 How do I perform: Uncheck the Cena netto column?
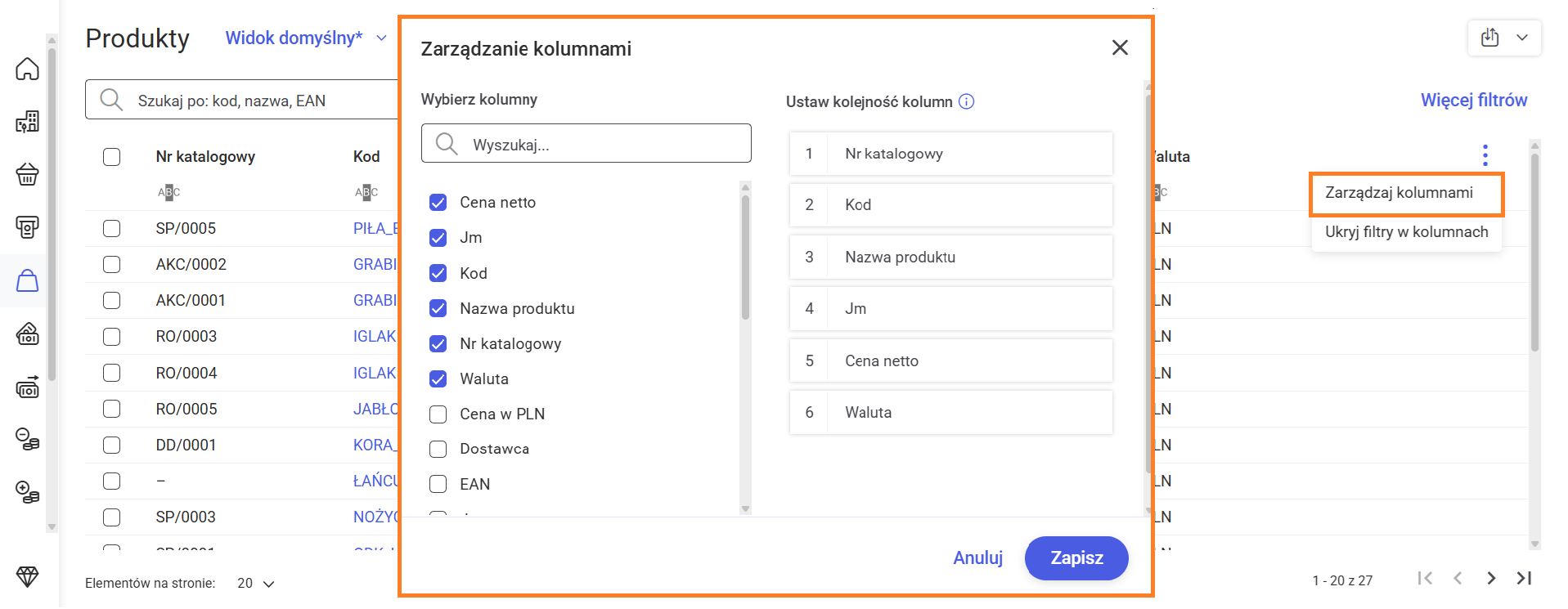(x=438, y=203)
